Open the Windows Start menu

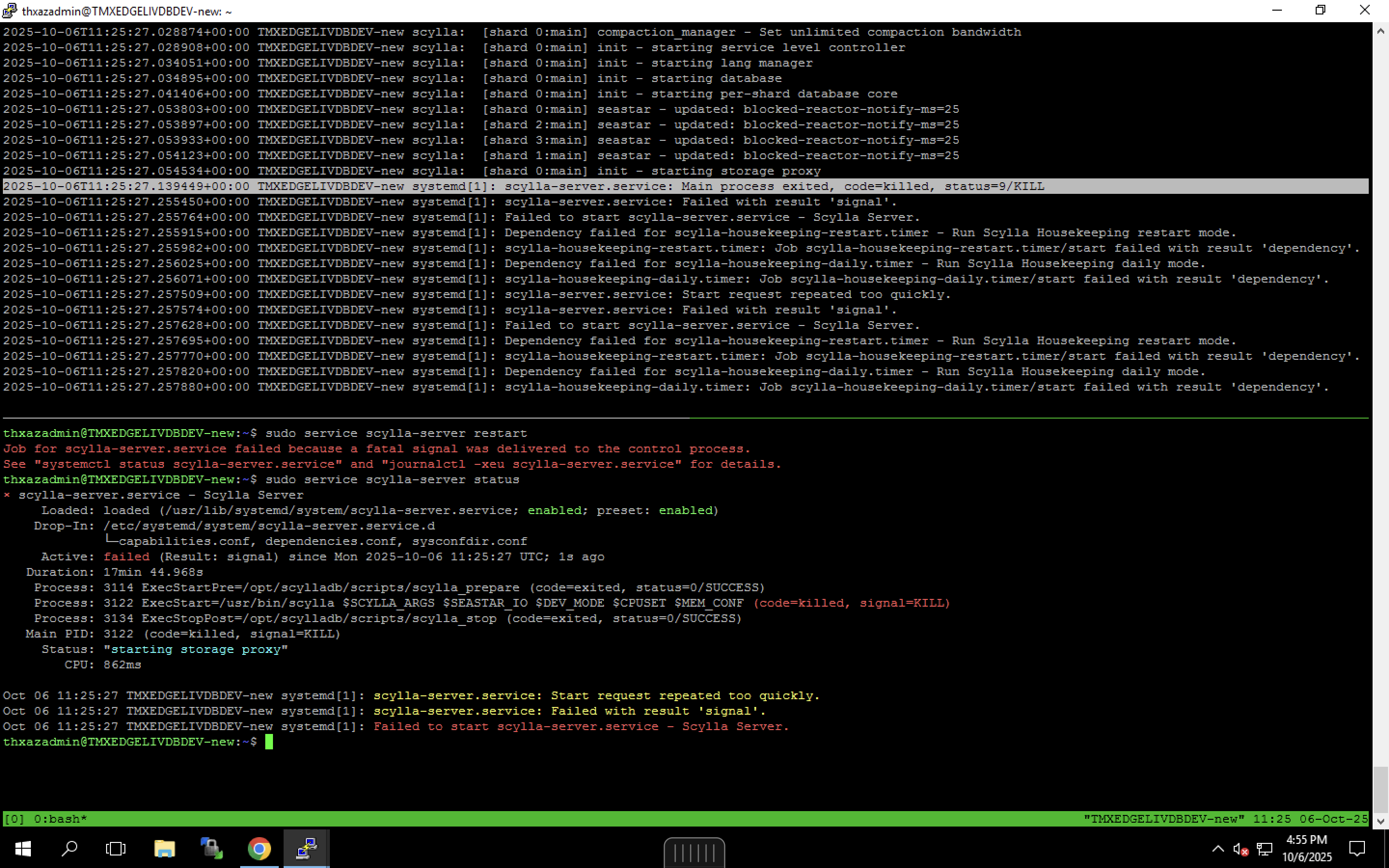pyautogui.click(x=22, y=849)
